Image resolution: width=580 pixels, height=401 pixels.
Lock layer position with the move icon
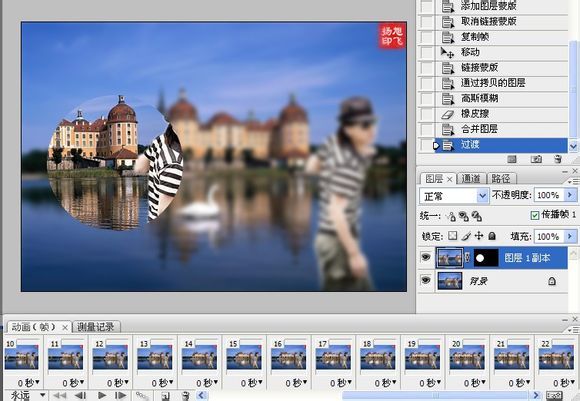pyautogui.click(x=479, y=236)
